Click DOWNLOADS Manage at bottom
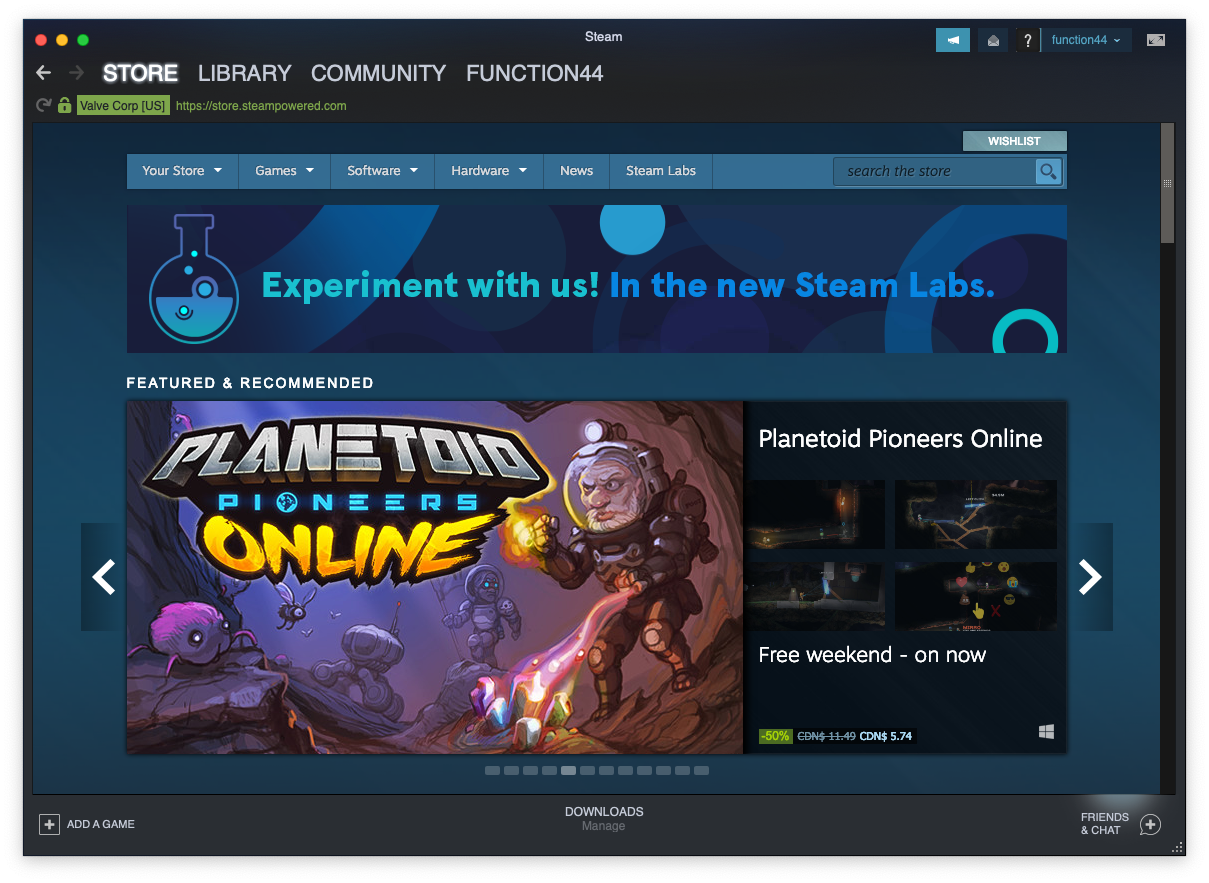 pos(604,818)
